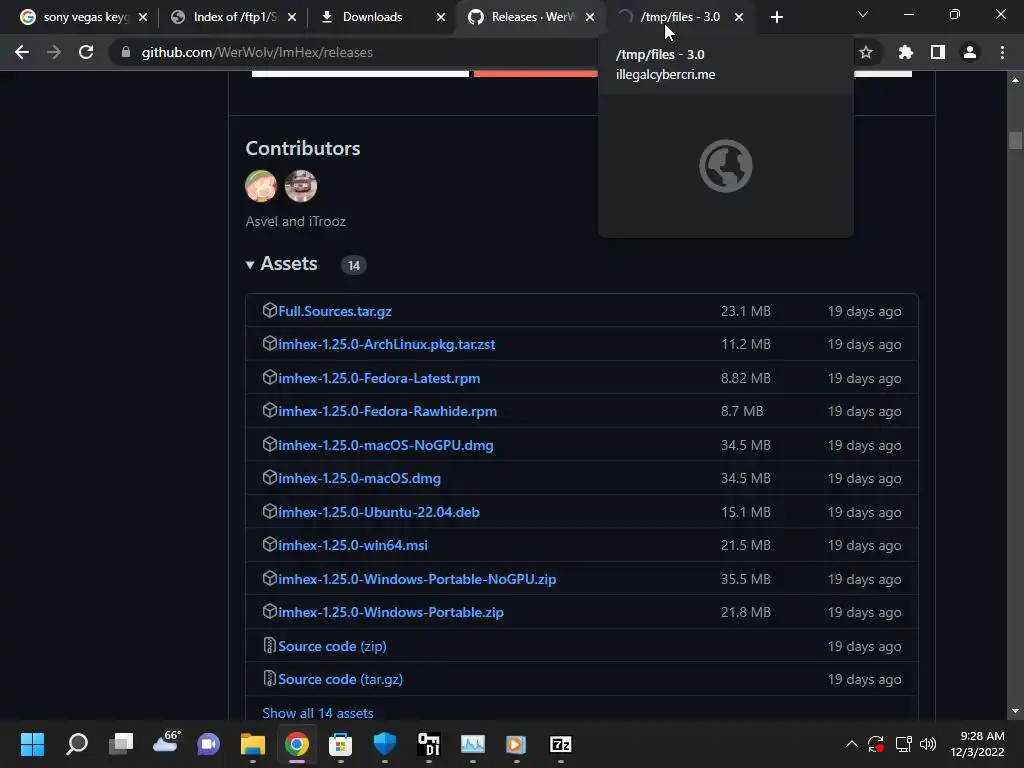Toggle the Chrome side panel icon
Screen dimensions: 1024x768
[x=938, y=52]
